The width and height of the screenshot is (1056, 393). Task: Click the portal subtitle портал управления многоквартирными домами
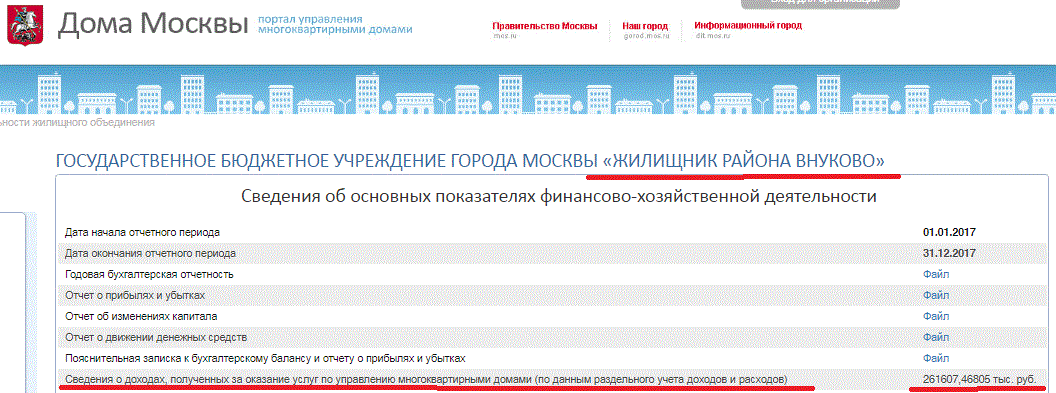click(335, 24)
